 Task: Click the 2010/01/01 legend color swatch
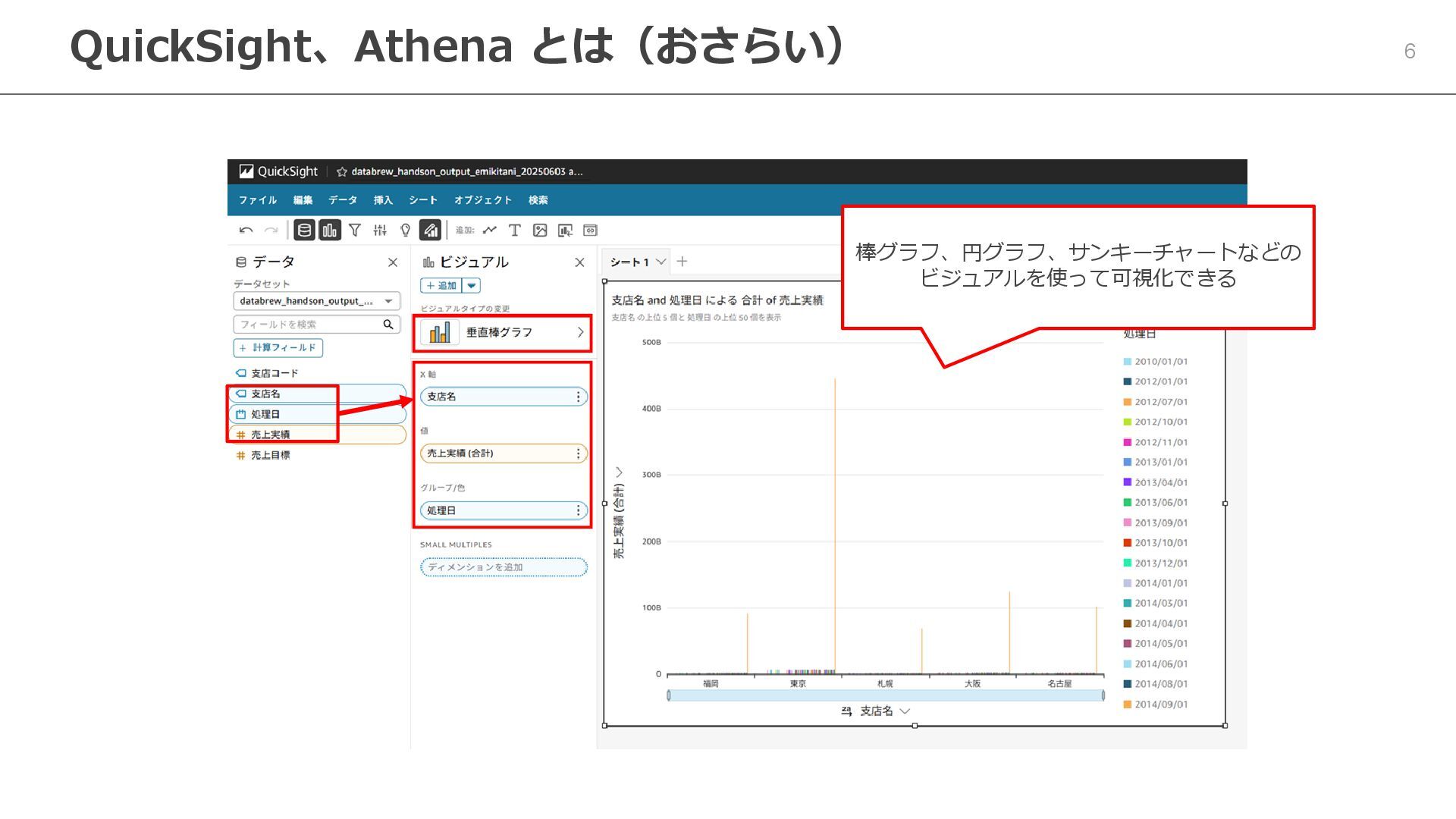click(x=1128, y=362)
